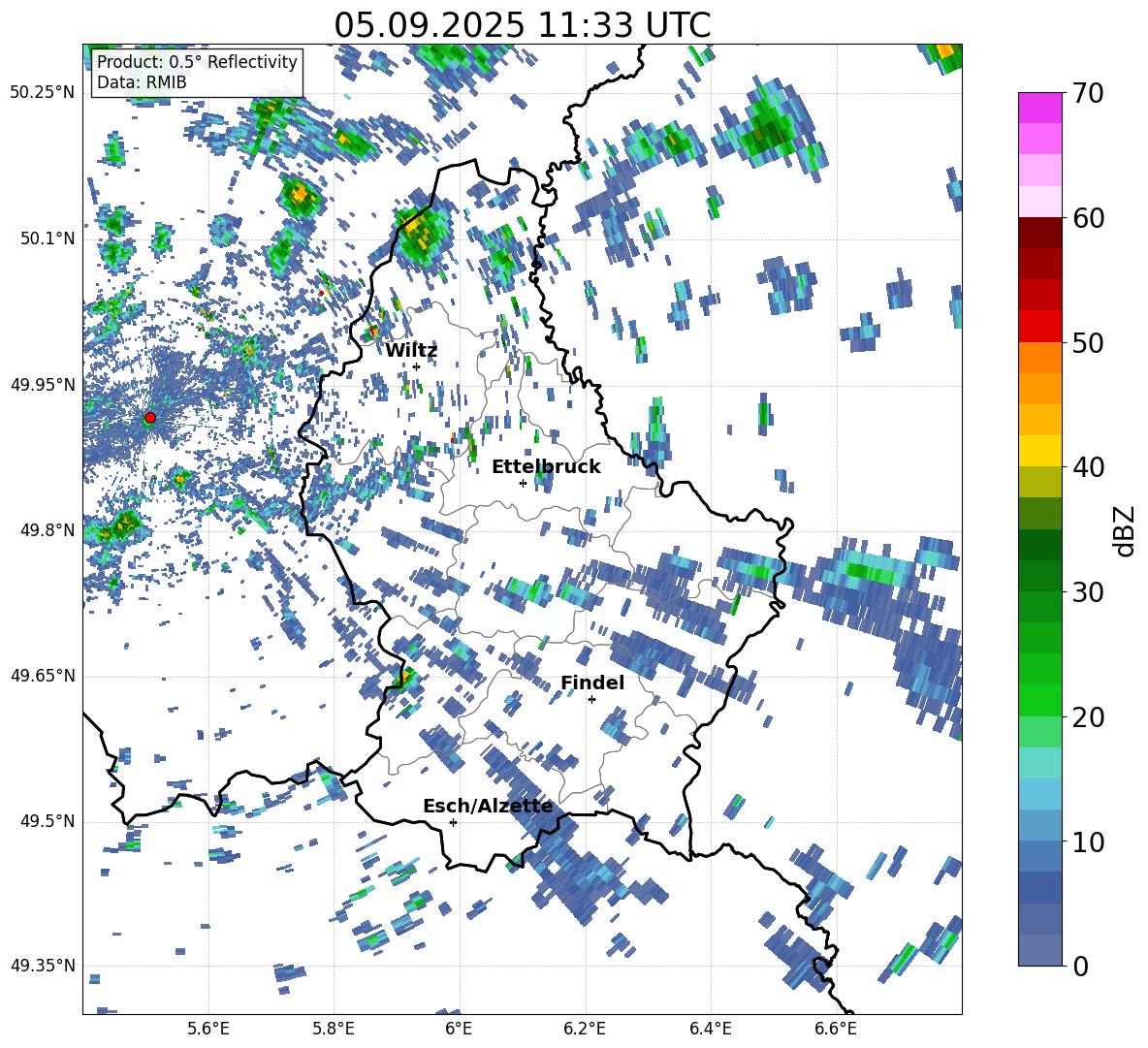Click the colorbar tick label 10
Screen dimensions: 1148x1048
(x=1088, y=842)
